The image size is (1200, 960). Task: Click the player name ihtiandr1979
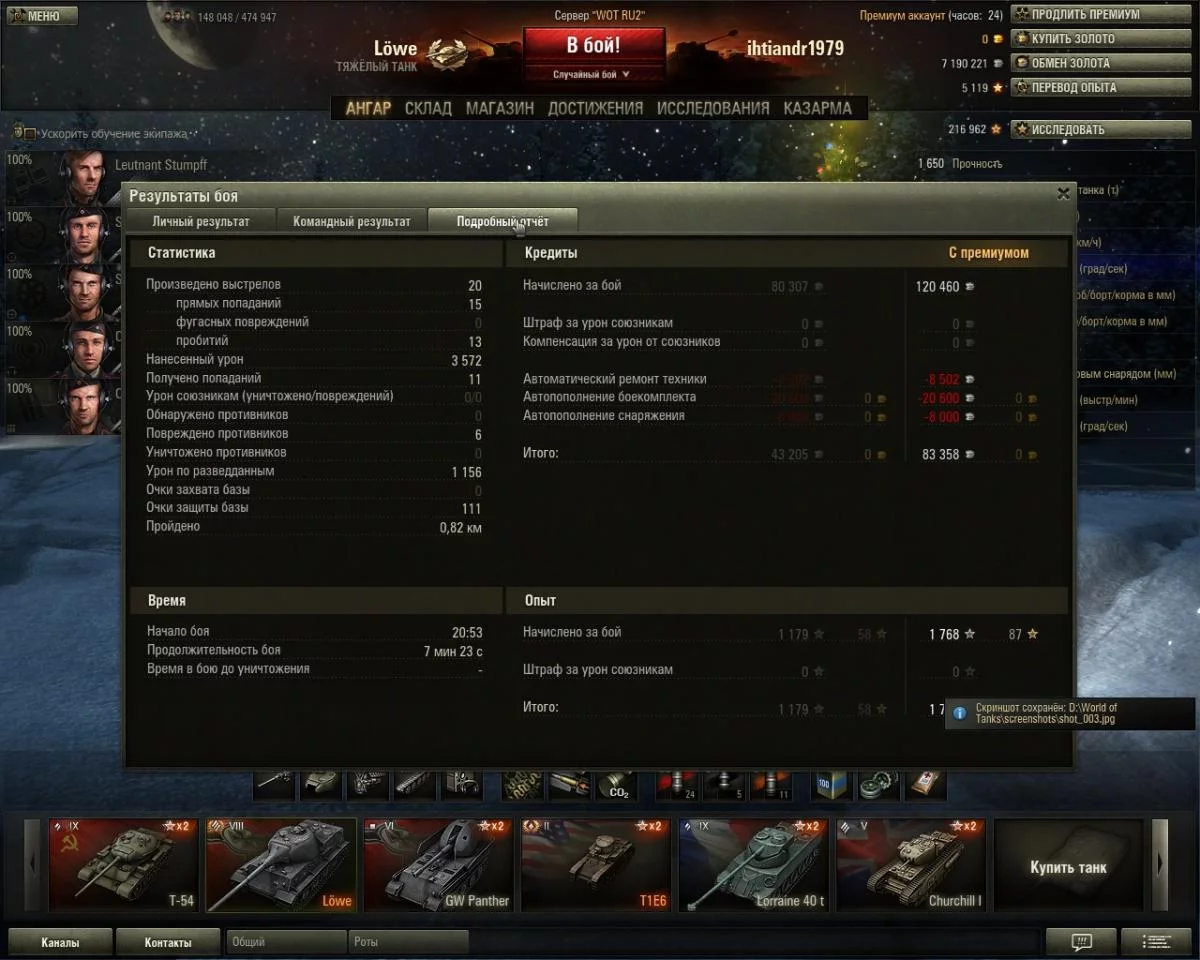[x=795, y=48]
